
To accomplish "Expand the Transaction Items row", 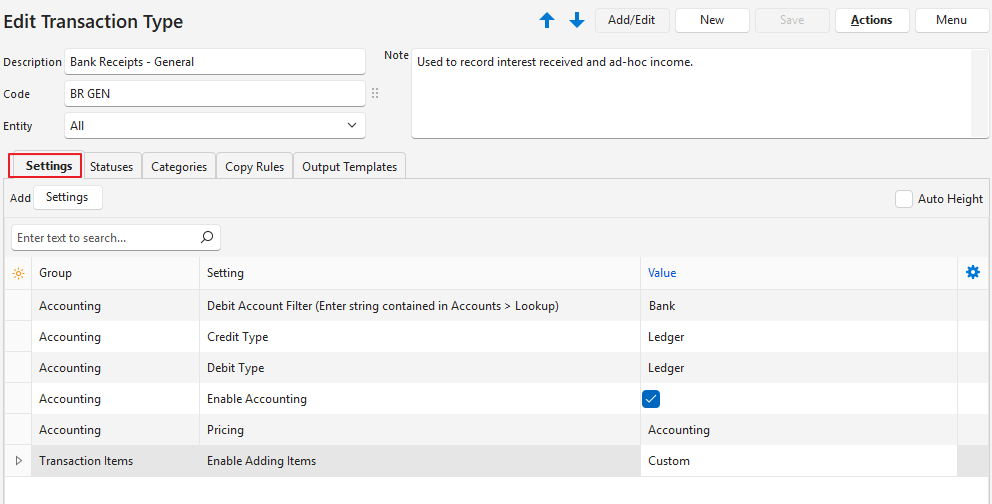I will point(18,461).
